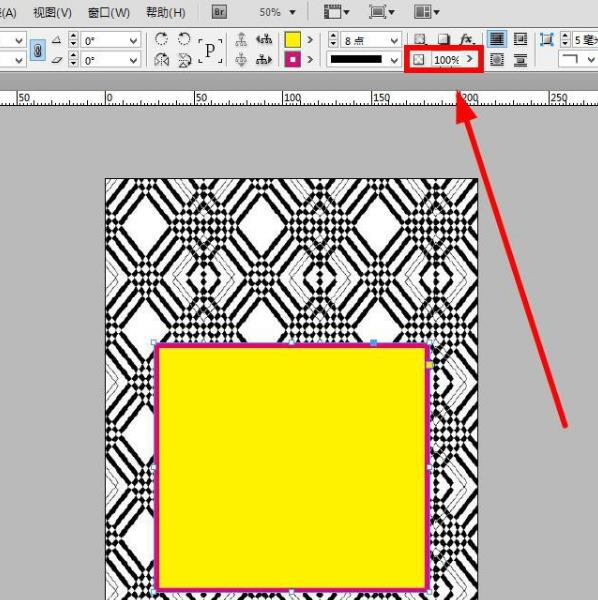Open the view options dropdown

pyautogui.click(x=336, y=12)
